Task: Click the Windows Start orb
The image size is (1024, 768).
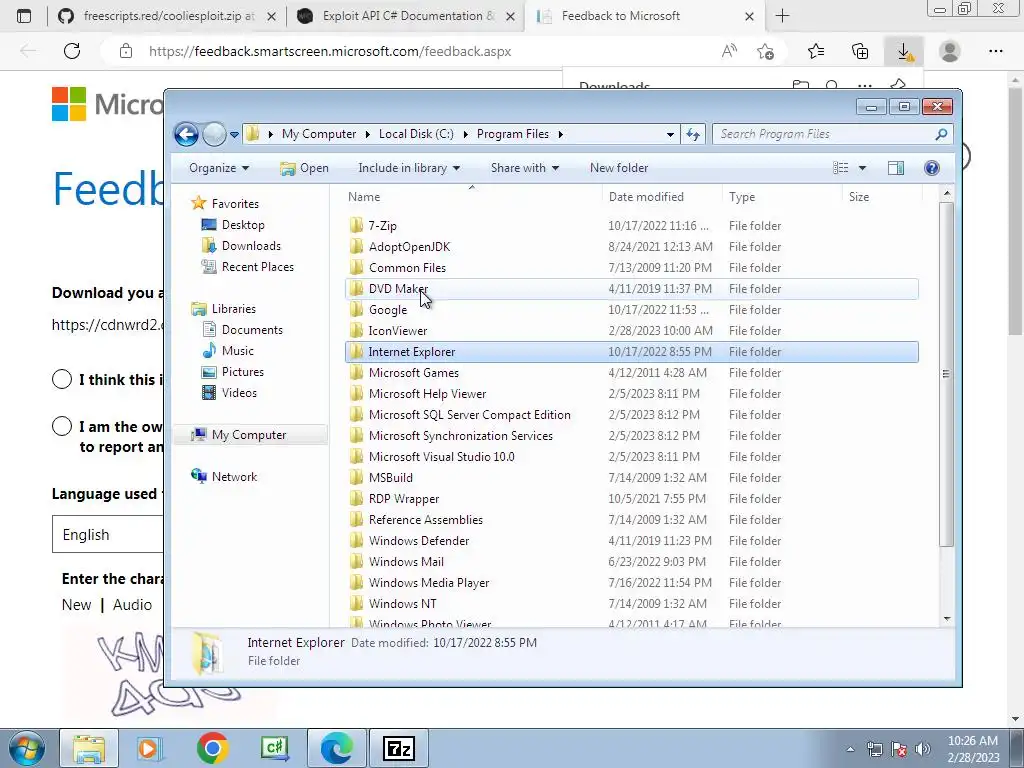Action: point(26,748)
